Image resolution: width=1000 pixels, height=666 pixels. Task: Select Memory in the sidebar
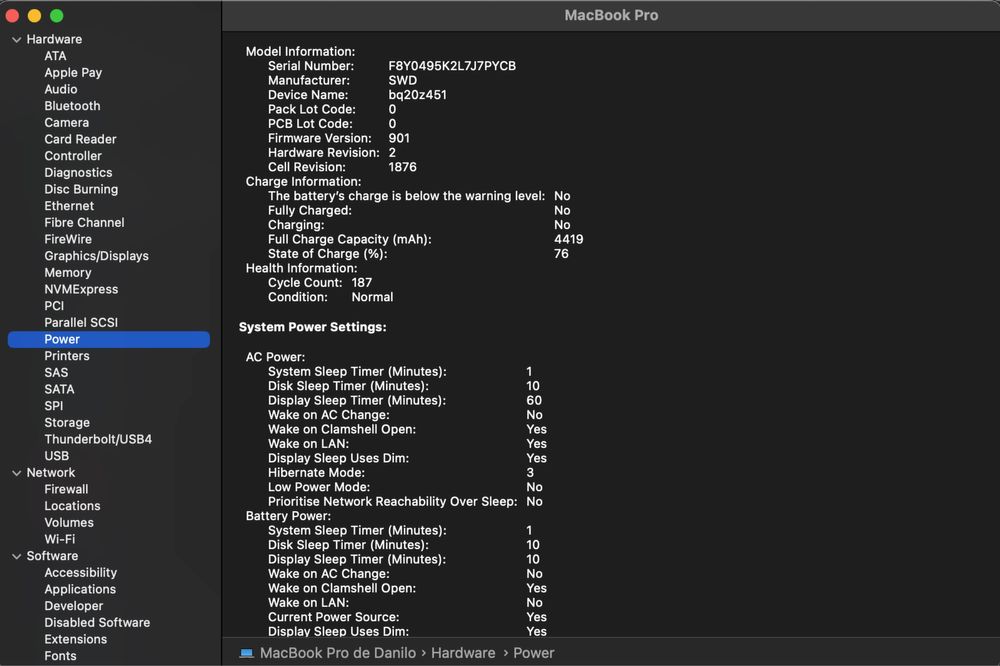point(68,272)
